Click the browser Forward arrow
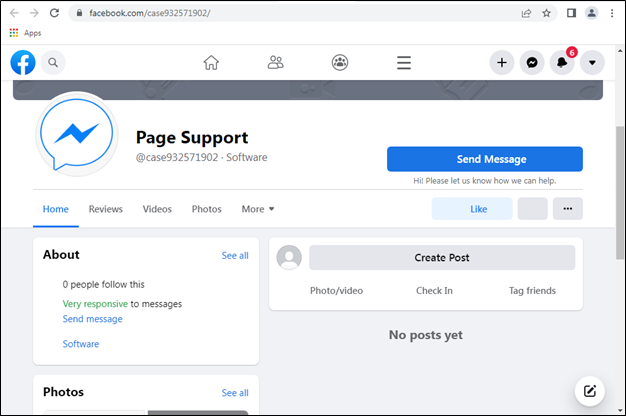 pyautogui.click(x=34, y=13)
